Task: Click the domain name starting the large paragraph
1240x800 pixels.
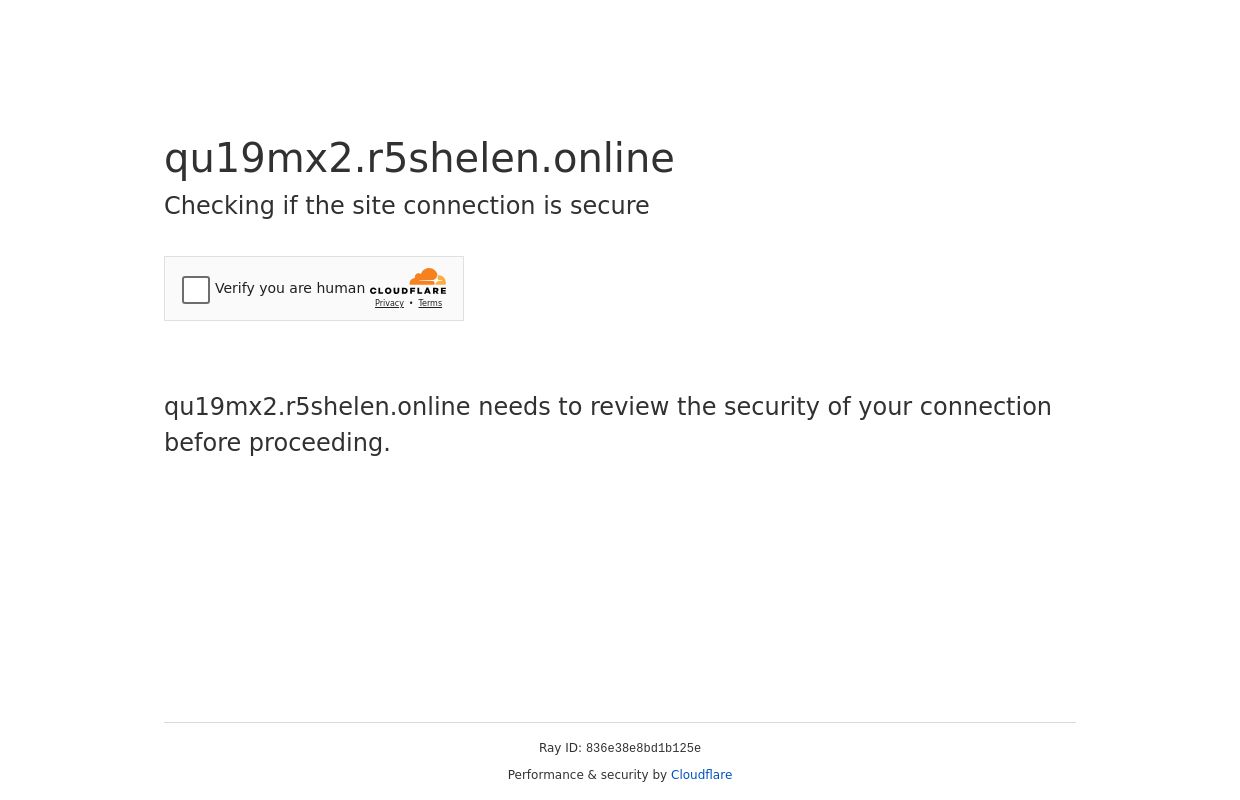Action: [x=317, y=407]
